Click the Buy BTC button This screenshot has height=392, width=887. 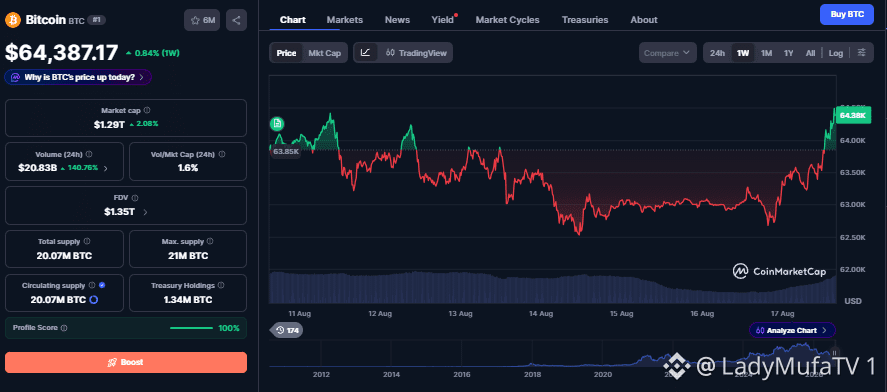846,14
